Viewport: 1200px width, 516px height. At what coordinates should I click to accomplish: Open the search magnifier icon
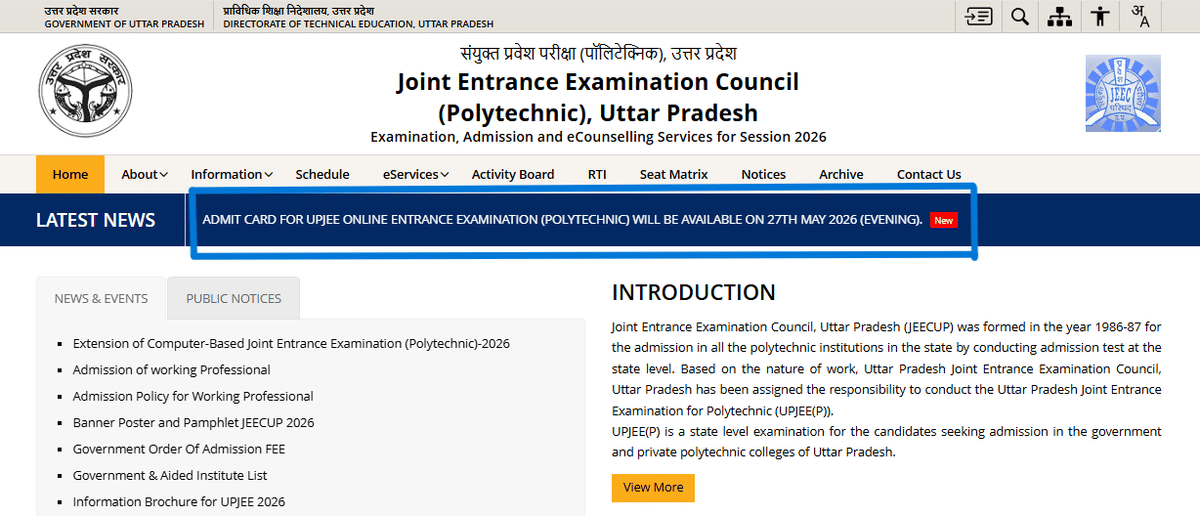coord(1019,16)
